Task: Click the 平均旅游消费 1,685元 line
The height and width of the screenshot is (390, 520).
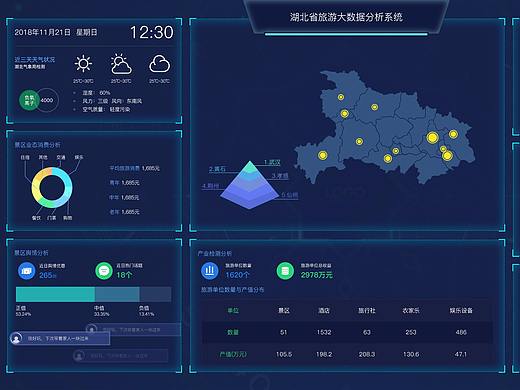Action: 135,168
